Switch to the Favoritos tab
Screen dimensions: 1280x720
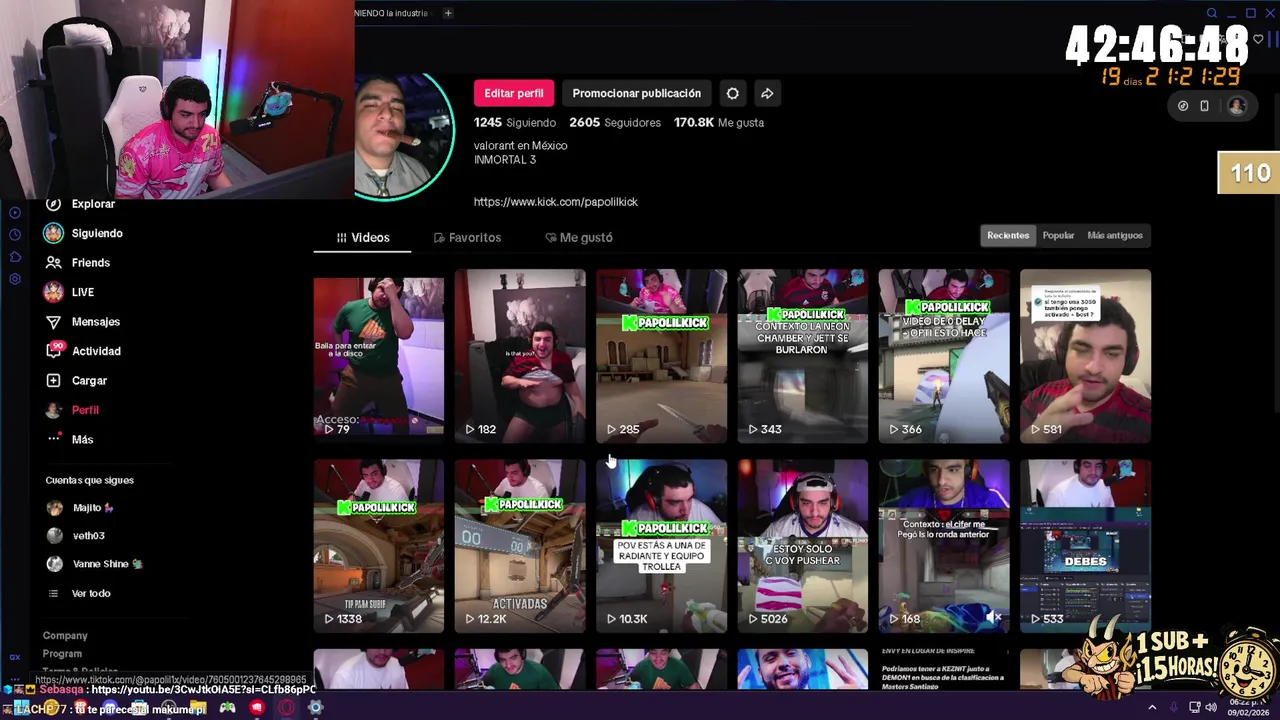point(467,237)
